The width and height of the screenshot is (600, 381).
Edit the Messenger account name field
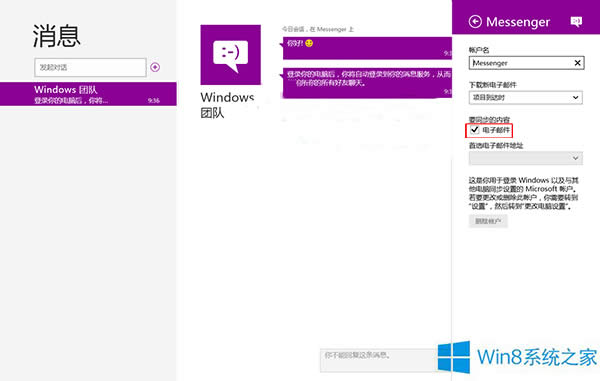click(x=526, y=63)
